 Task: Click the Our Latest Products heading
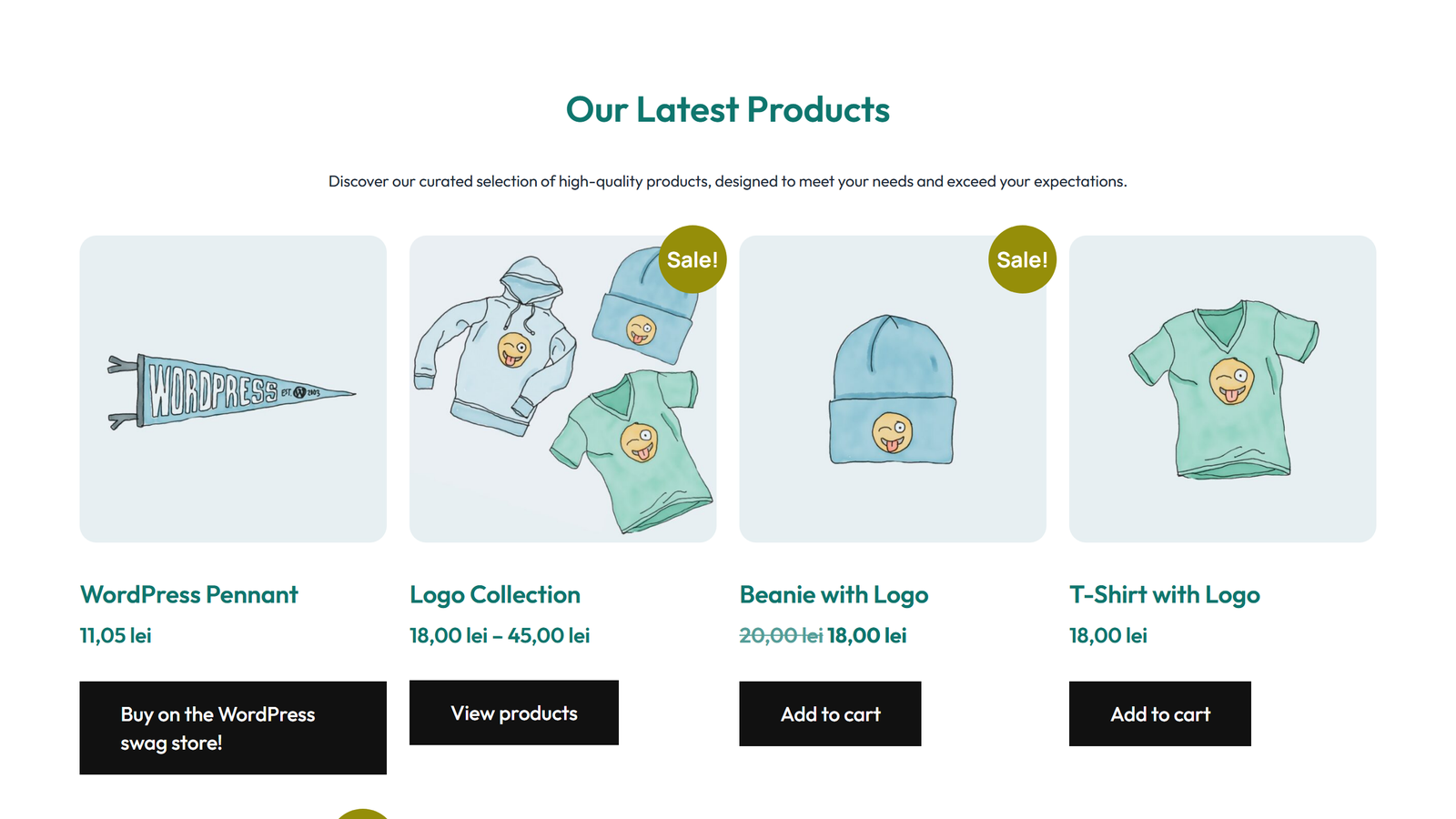tap(728, 109)
